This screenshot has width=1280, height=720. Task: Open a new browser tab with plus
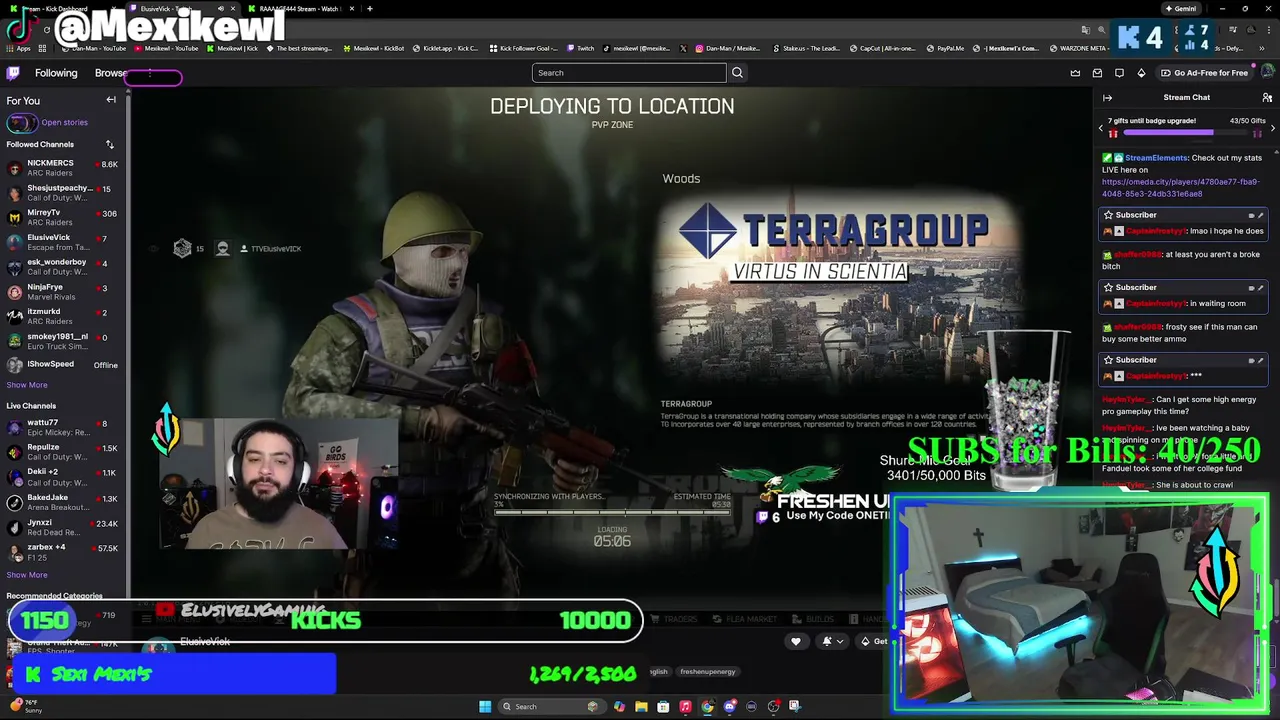tap(370, 9)
